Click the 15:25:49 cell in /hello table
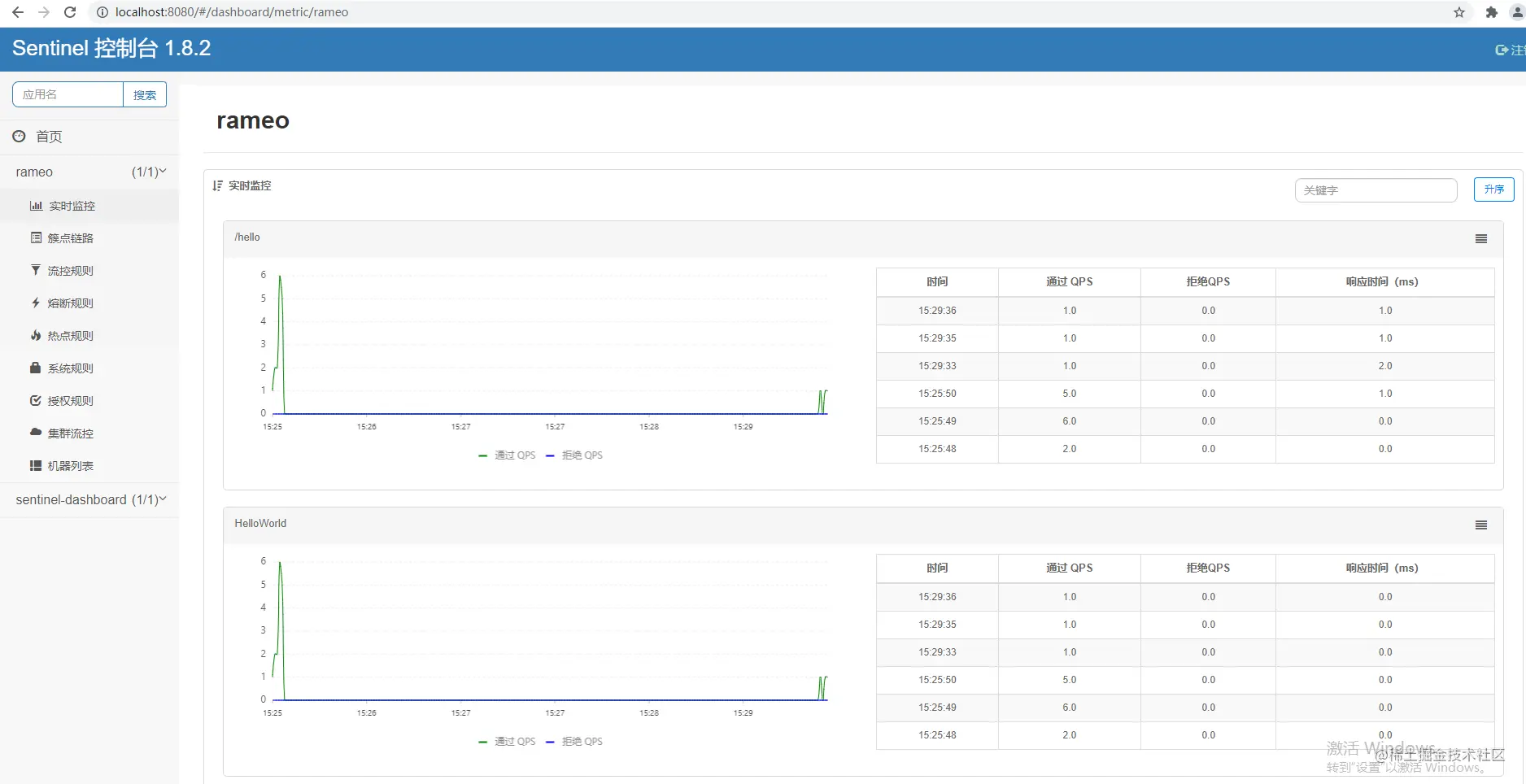The image size is (1526, 784). (937, 421)
